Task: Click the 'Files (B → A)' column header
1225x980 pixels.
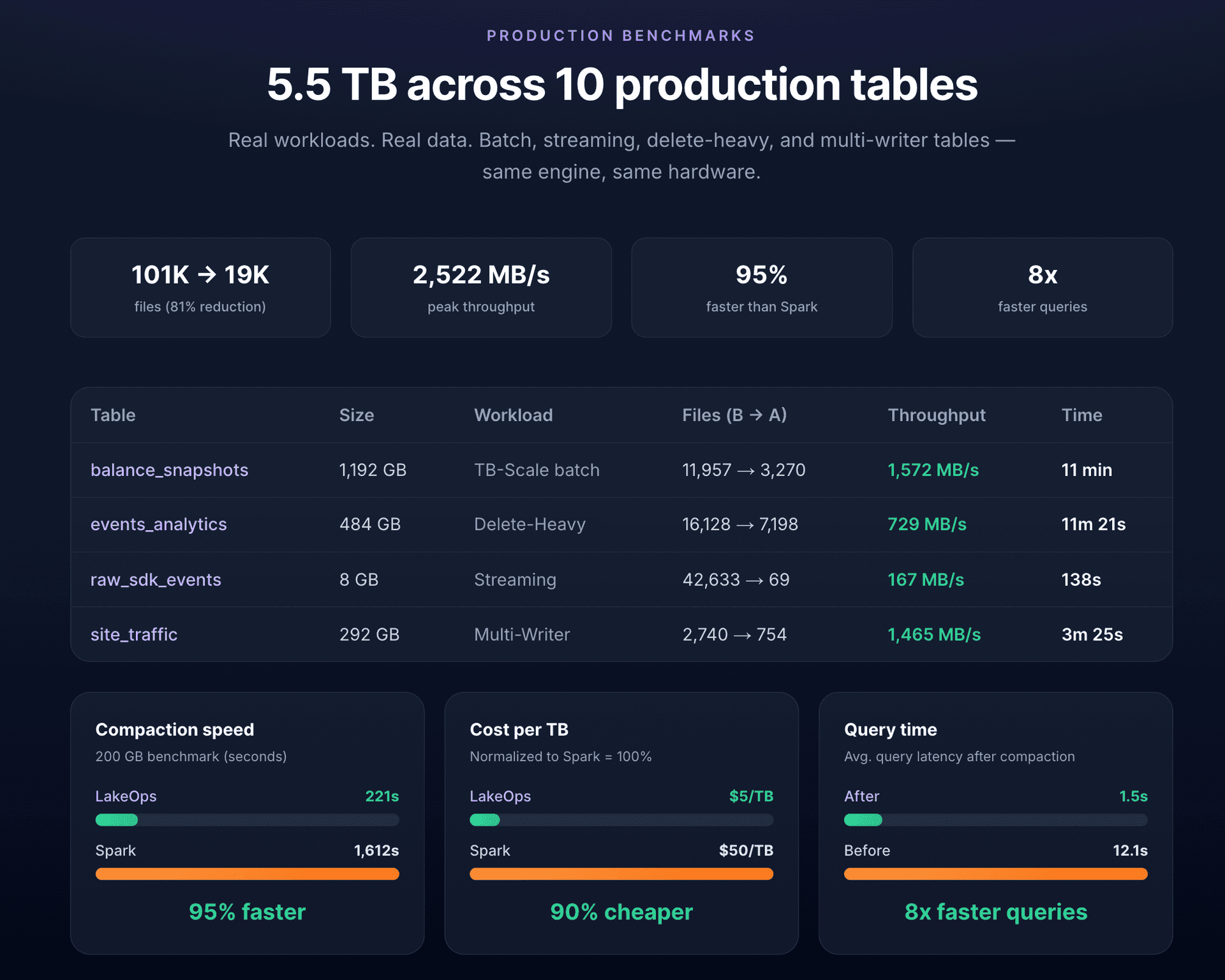Action: (x=734, y=415)
